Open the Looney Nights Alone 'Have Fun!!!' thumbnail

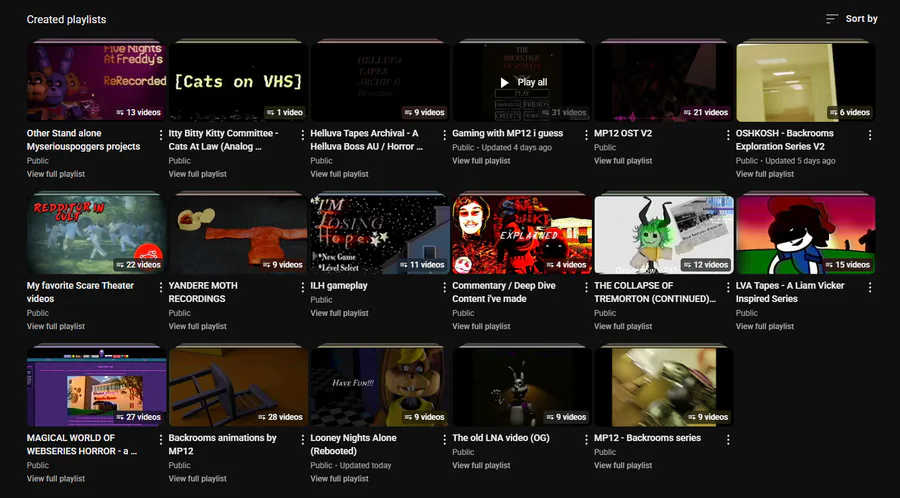click(380, 387)
